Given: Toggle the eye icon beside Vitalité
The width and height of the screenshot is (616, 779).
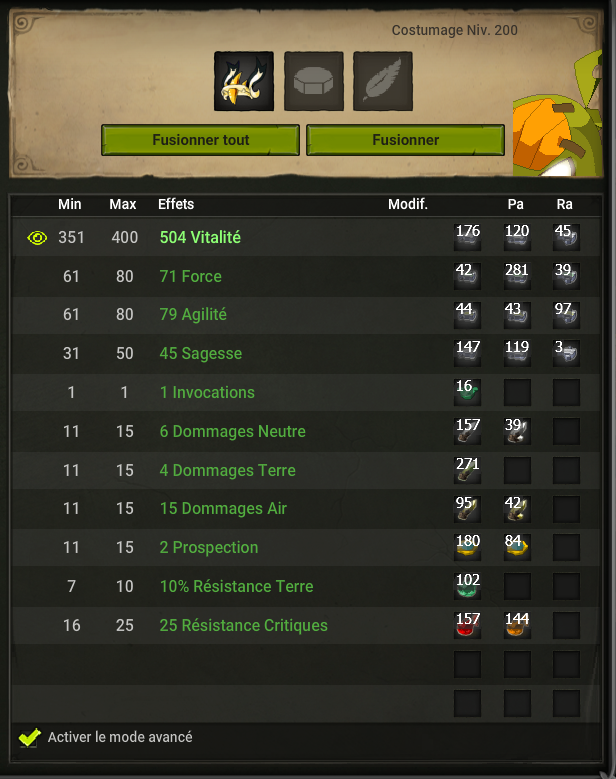Looking at the screenshot, I should [x=37, y=238].
